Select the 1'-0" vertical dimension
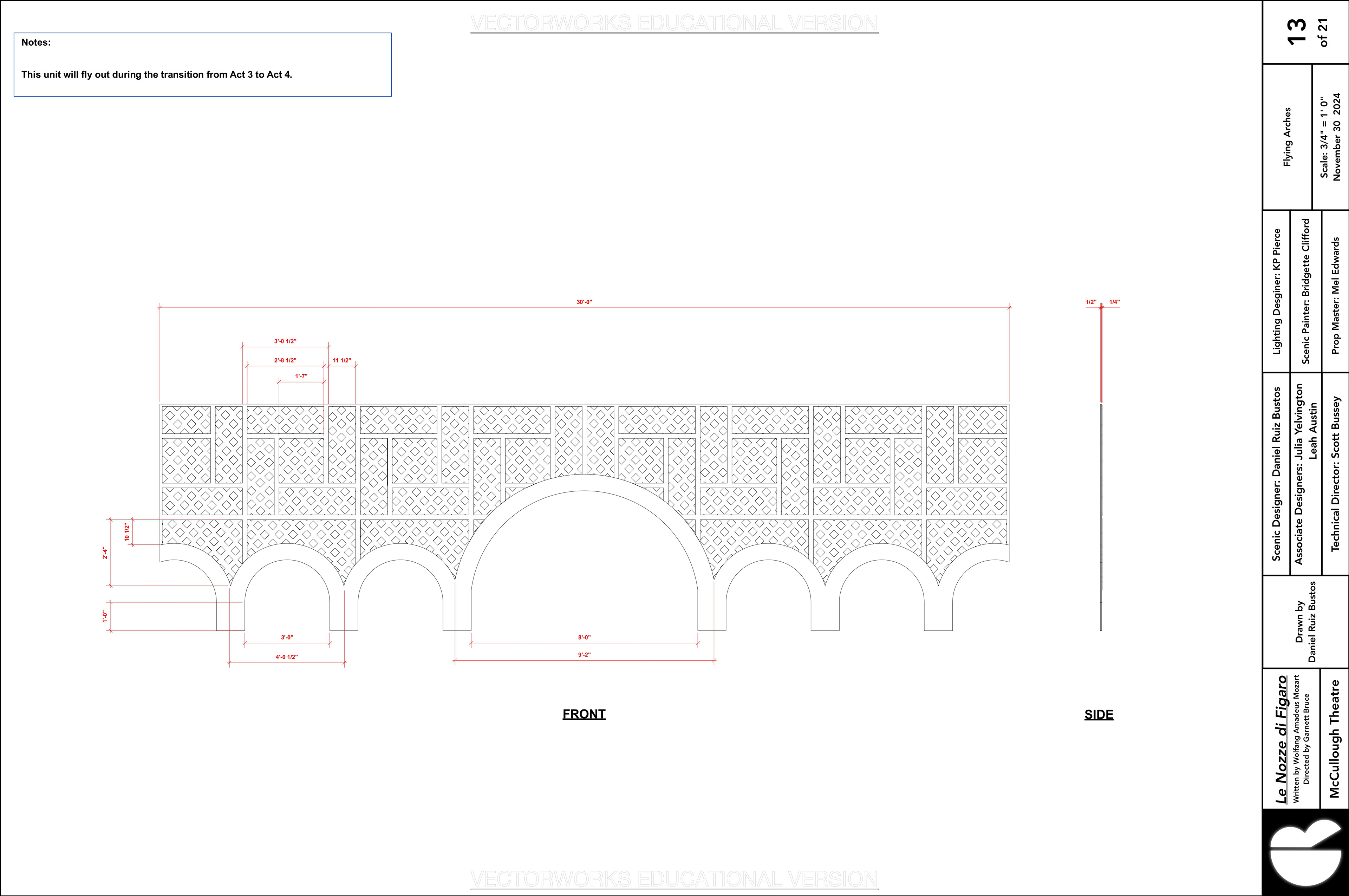This screenshot has height=896, width=1349. (x=105, y=616)
